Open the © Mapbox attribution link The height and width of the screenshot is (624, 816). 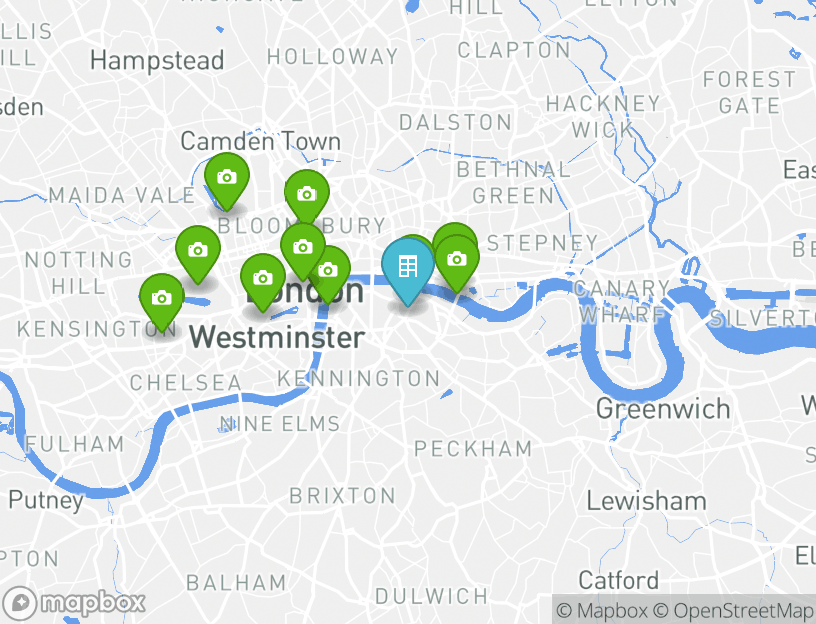[602, 610]
